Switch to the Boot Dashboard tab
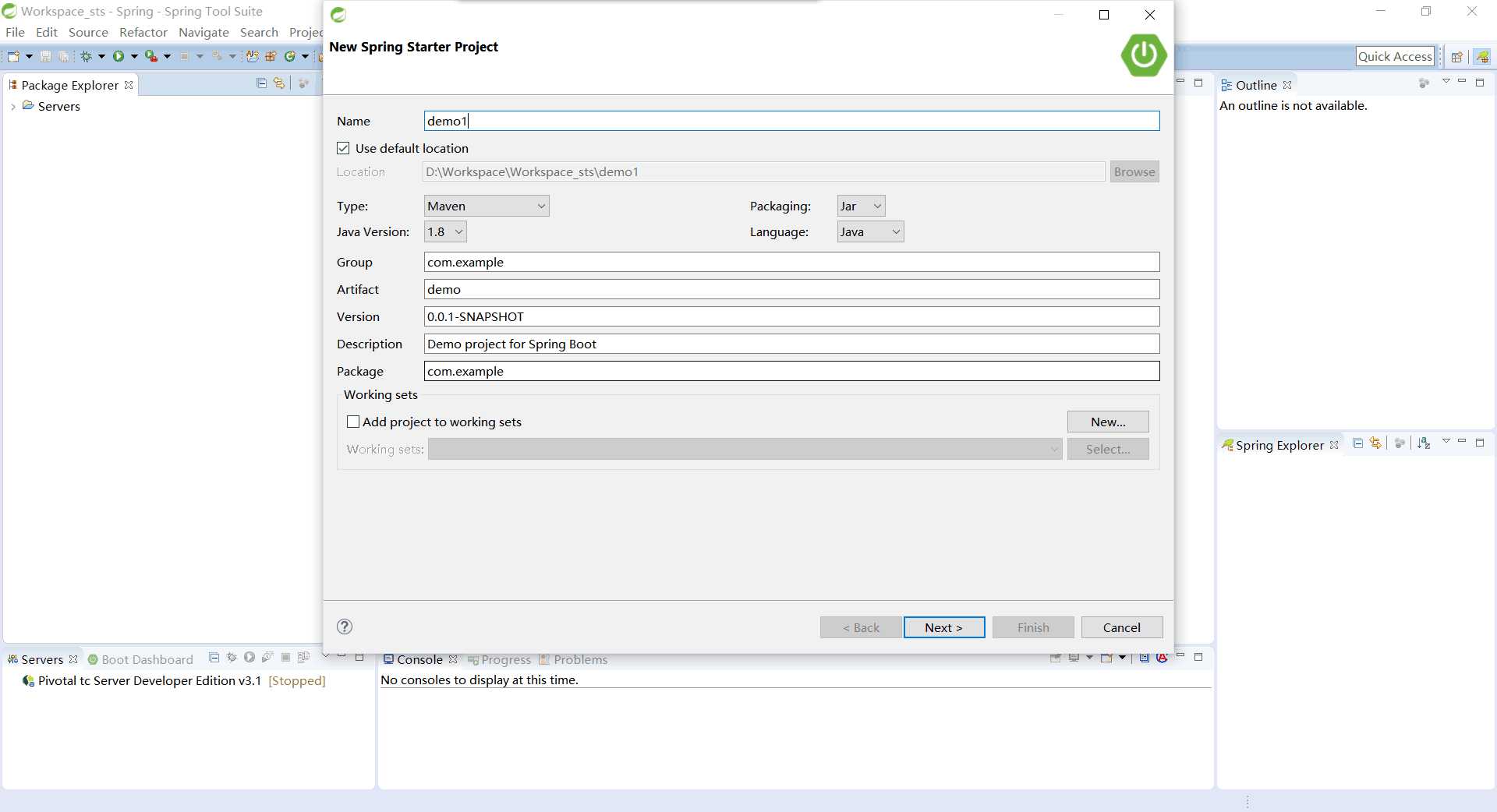 coord(140,659)
